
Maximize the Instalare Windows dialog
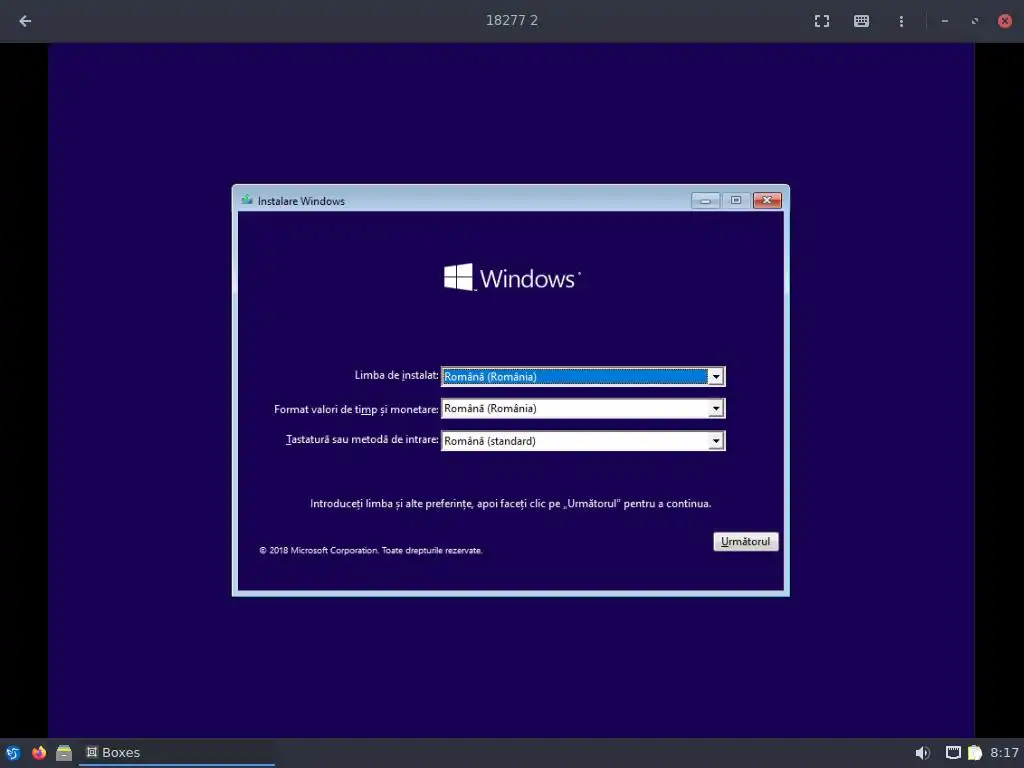(736, 200)
